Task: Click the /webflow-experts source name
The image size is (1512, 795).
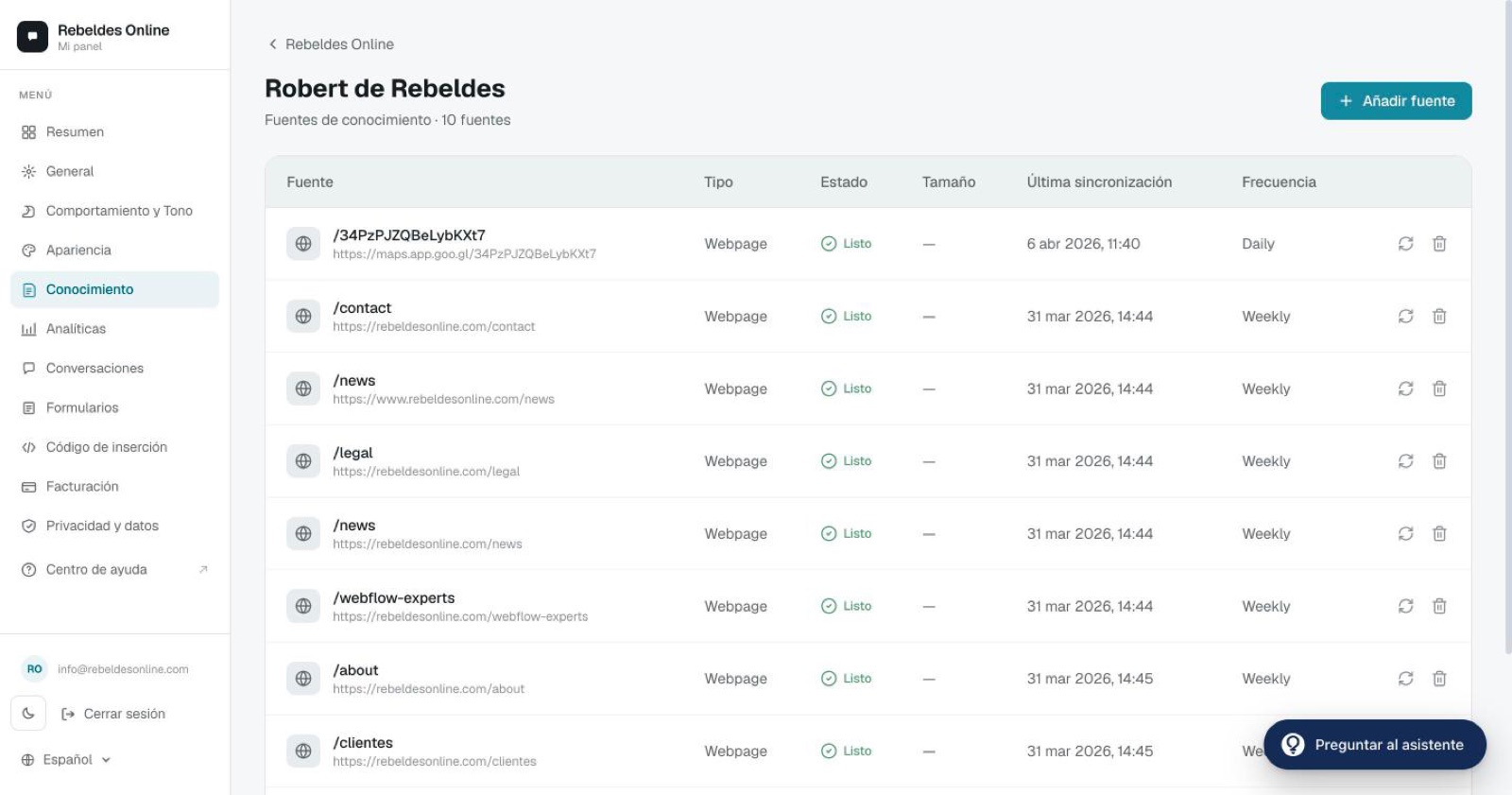Action: (394, 598)
